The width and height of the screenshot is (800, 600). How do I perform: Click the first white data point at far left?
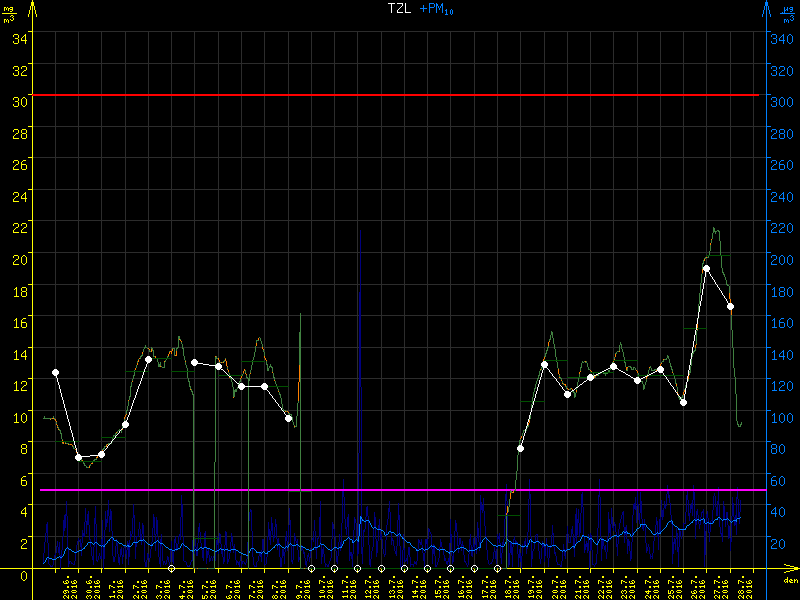tap(55, 373)
